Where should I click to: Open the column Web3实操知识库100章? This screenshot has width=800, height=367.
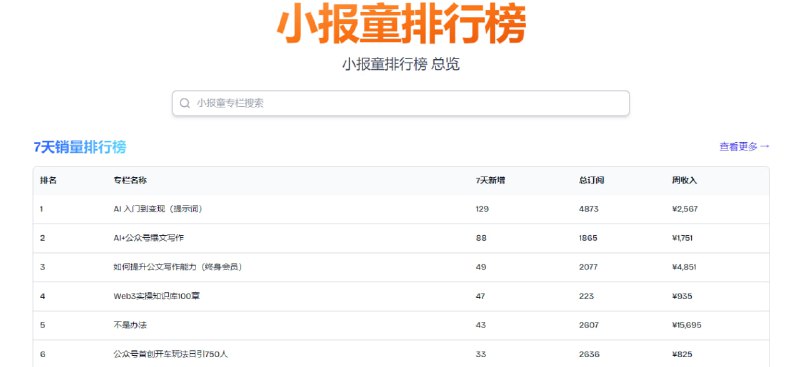(156, 296)
